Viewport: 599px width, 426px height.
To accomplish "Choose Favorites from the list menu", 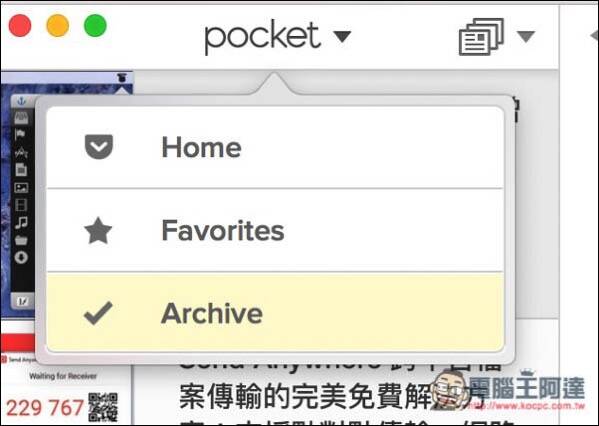I will [275, 230].
